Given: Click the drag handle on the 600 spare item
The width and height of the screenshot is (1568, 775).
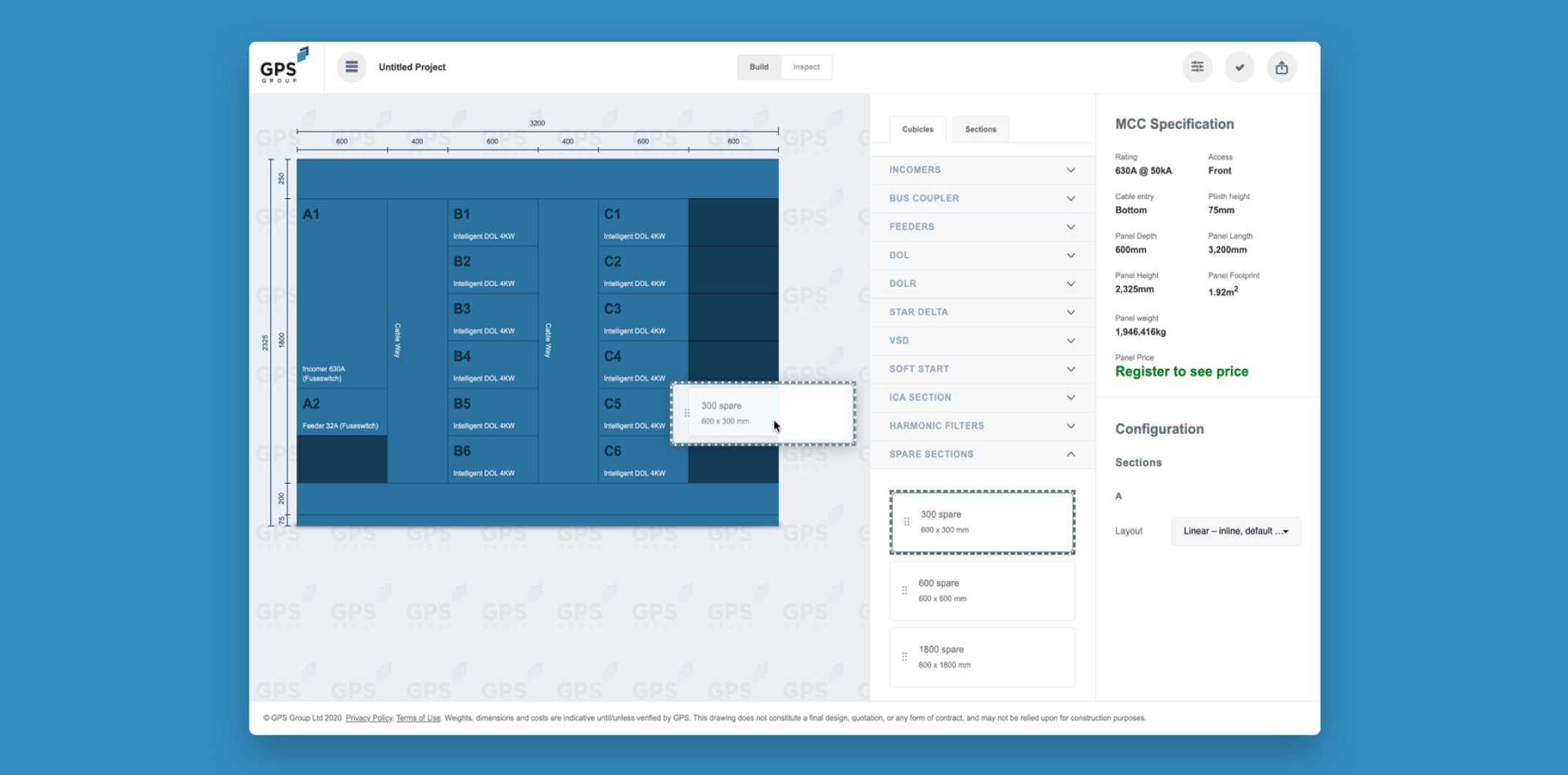Looking at the screenshot, I should (x=905, y=590).
